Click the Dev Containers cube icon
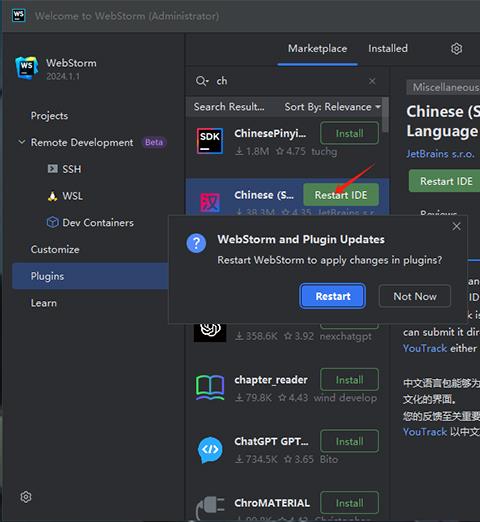Image resolution: width=480 pixels, height=522 pixels. 53,222
